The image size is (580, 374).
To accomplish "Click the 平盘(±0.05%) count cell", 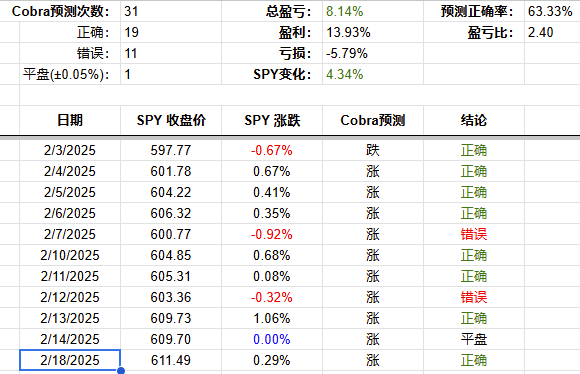I will (171, 74).
